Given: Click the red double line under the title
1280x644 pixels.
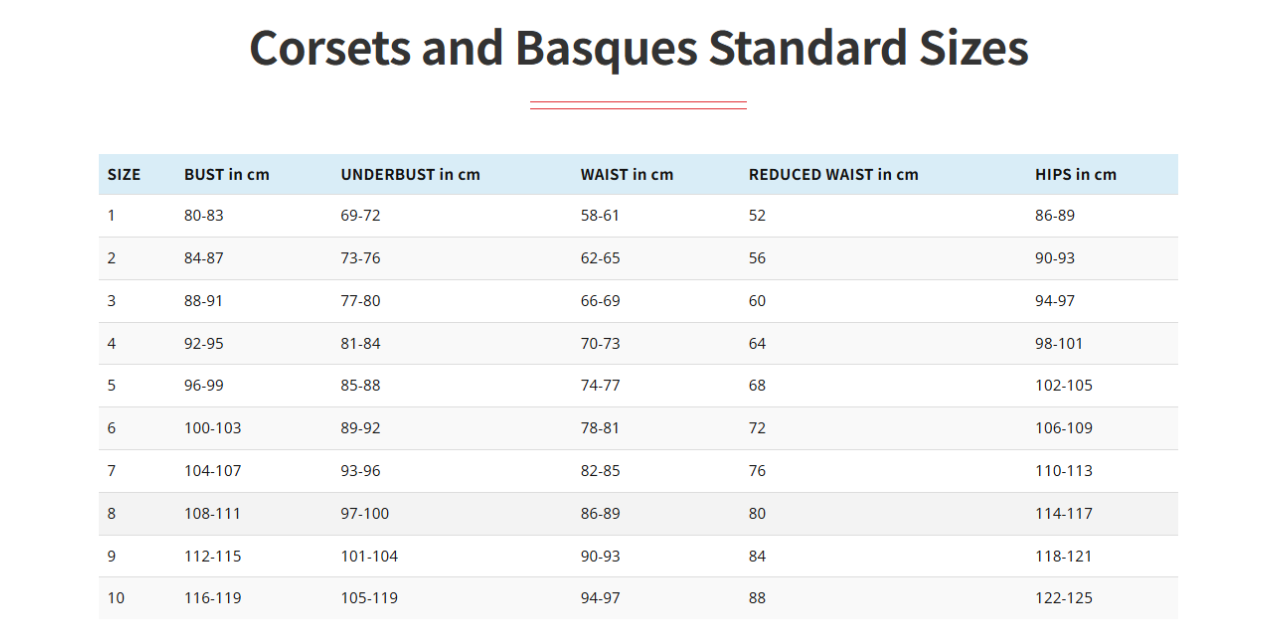Looking at the screenshot, I should pos(638,105).
